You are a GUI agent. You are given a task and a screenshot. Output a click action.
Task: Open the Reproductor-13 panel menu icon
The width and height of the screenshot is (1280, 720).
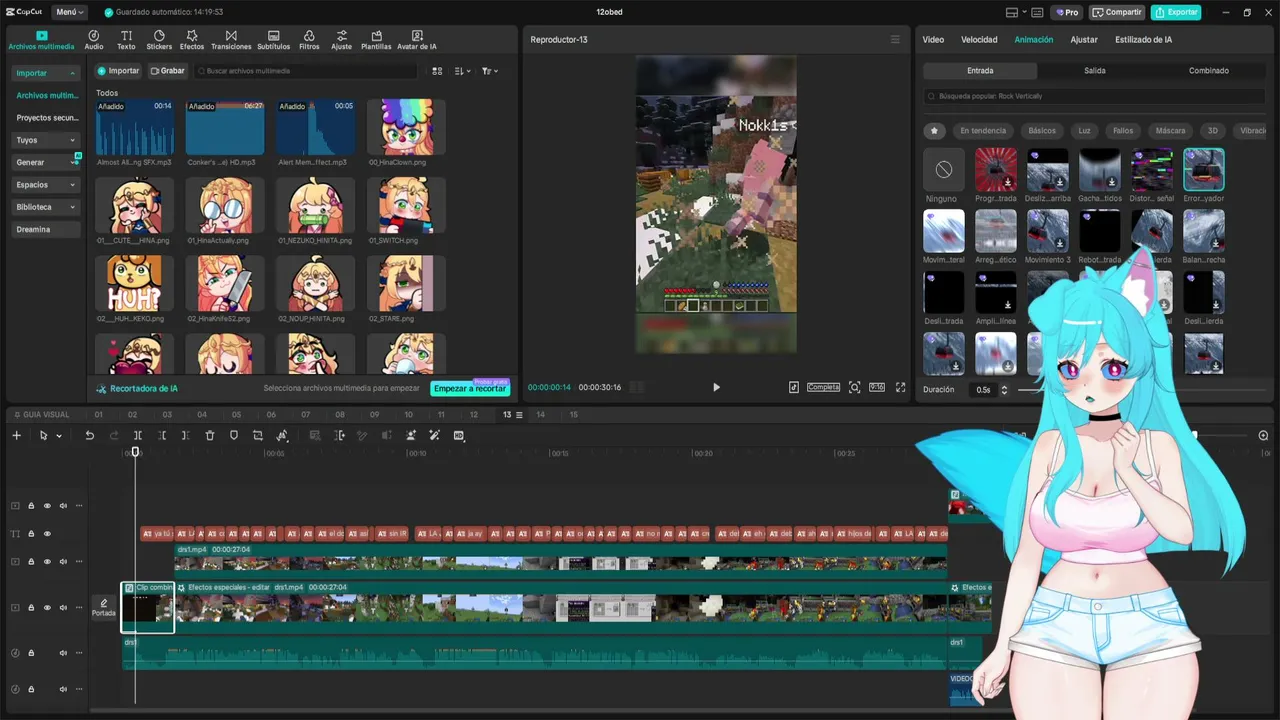click(895, 40)
